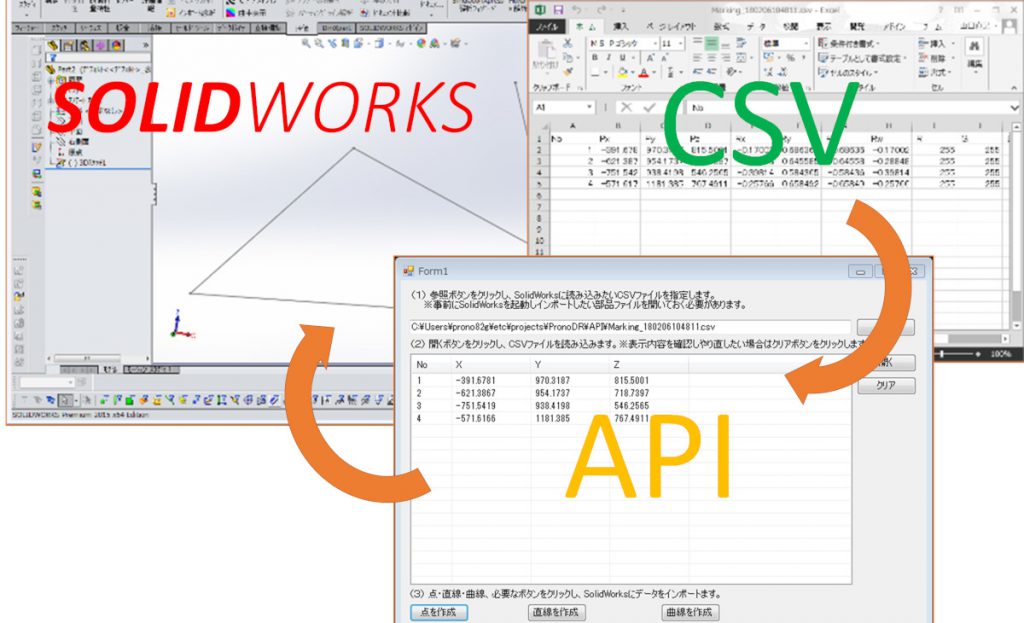Click Excel ribbon Insert cells (挿入) button

[935, 43]
